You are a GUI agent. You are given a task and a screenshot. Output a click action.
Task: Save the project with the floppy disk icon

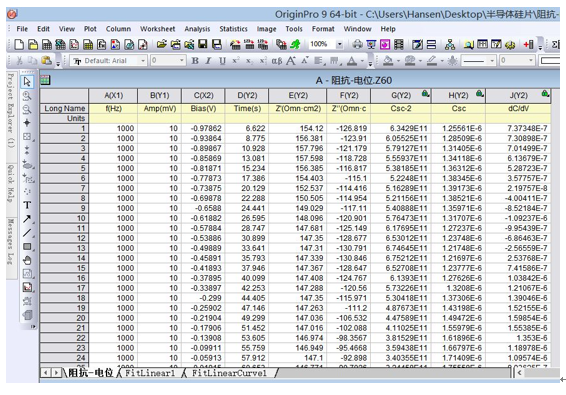coord(203,44)
